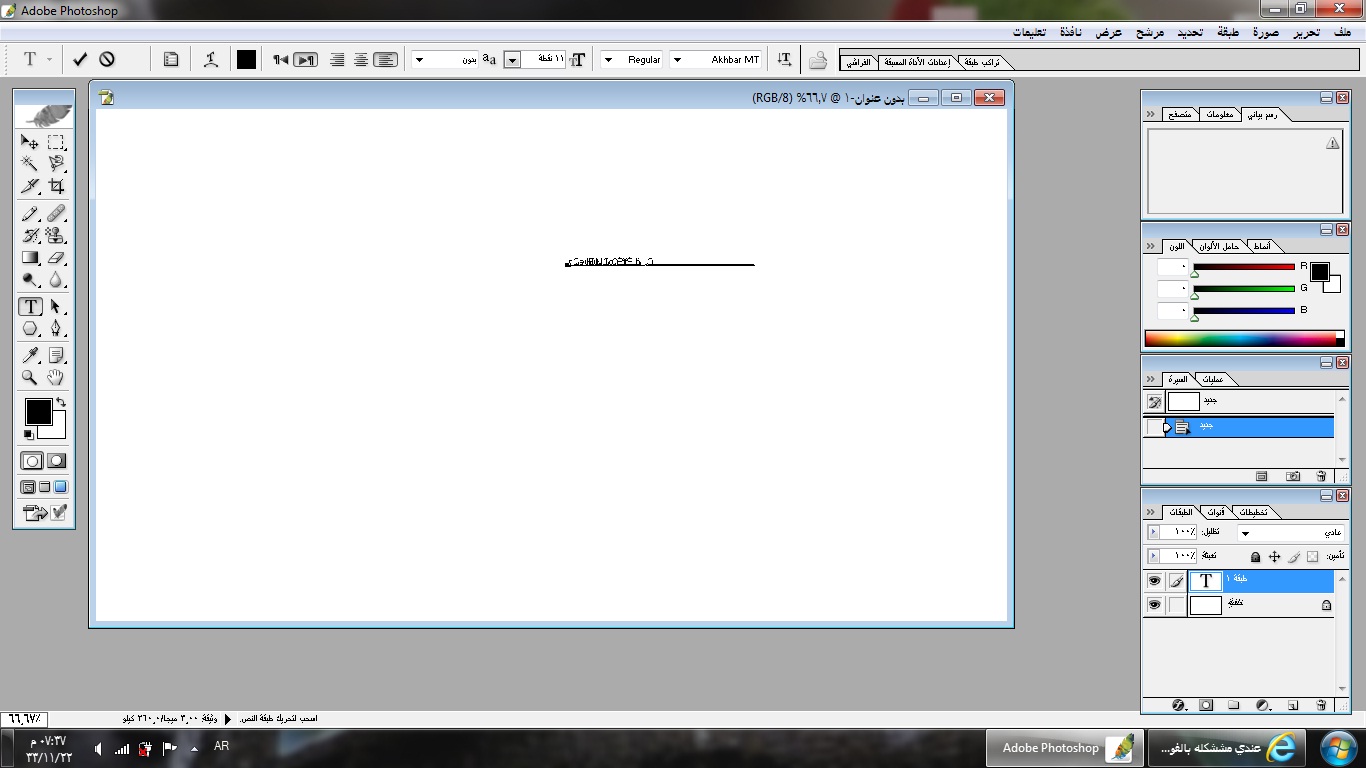The width and height of the screenshot is (1366, 768).
Task: Expand the layer blend mode dropdown
Action: click(x=1246, y=533)
